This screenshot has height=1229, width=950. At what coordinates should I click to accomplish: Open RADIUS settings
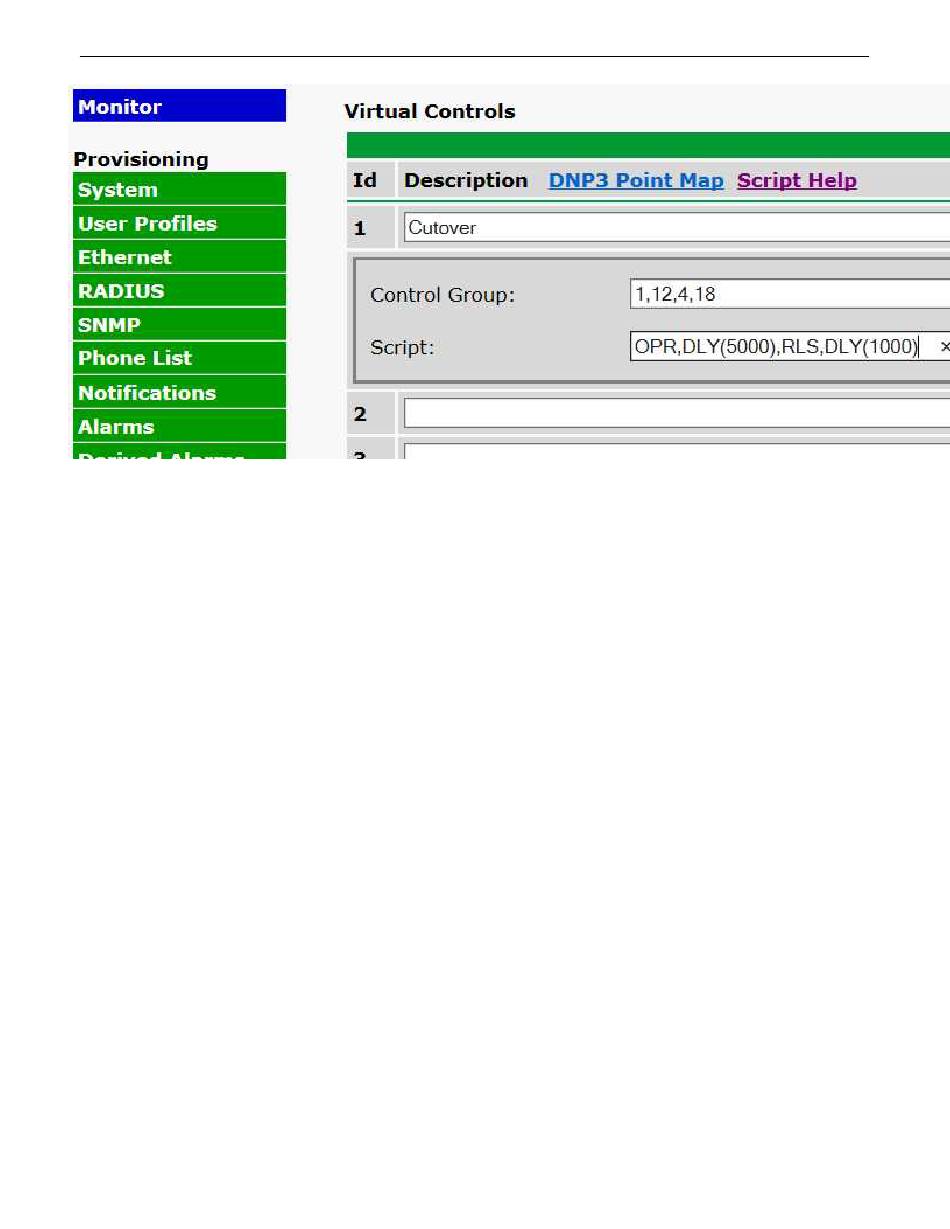(x=179, y=290)
